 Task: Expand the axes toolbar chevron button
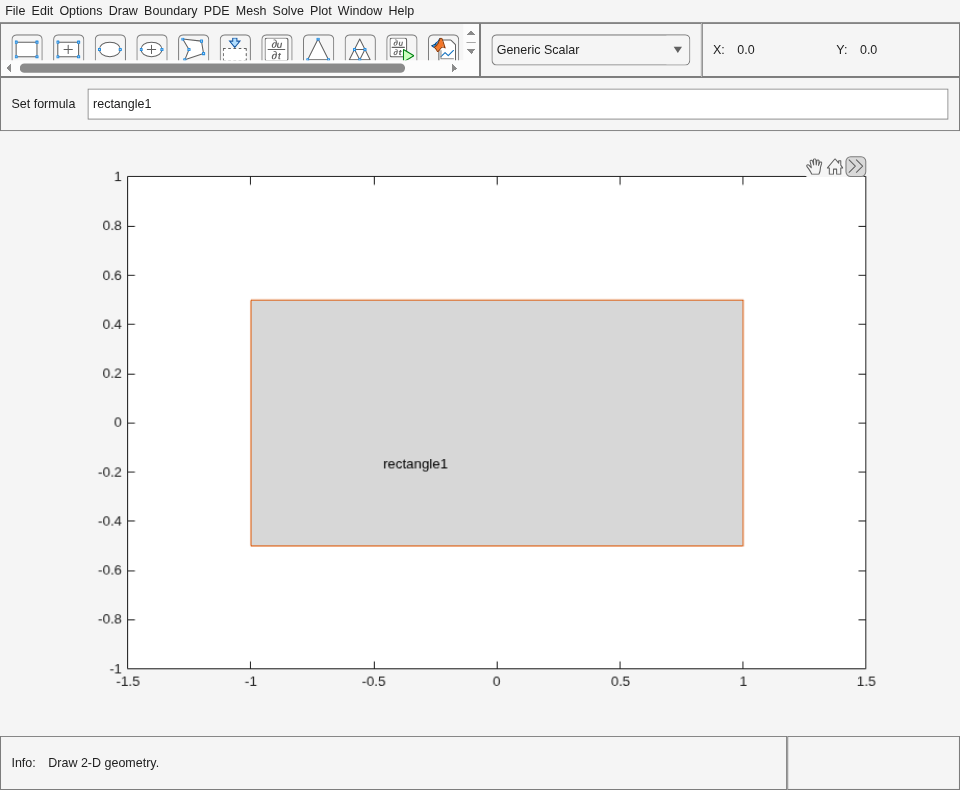[x=856, y=167]
